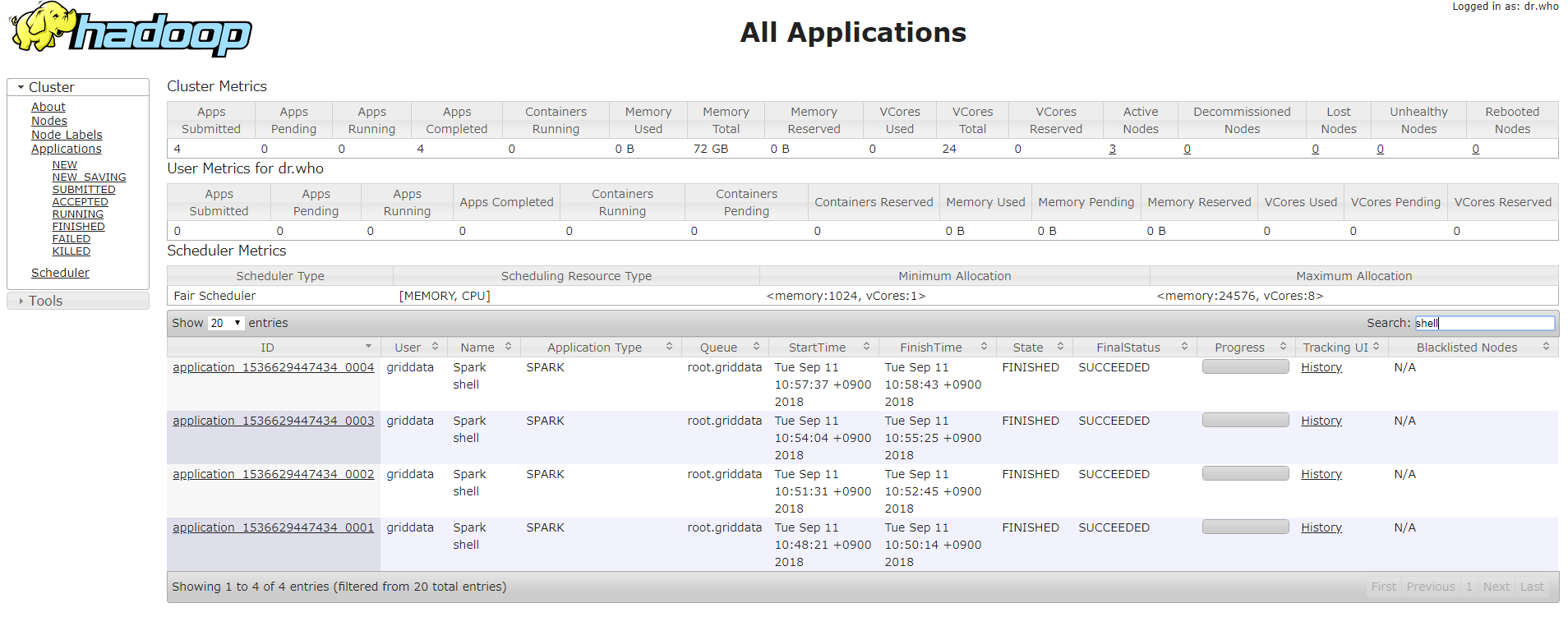Filter applications by FINISHED state
The height and width of the screenshot is (640, 1568).
[79, 227]
